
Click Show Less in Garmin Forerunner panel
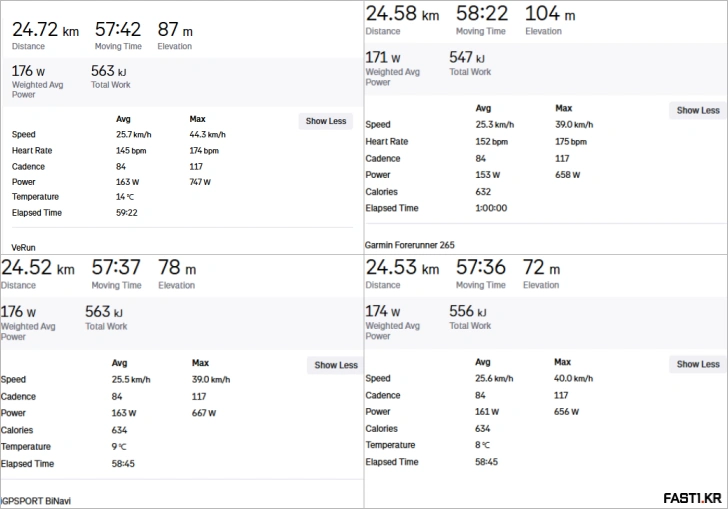[697, 110]
